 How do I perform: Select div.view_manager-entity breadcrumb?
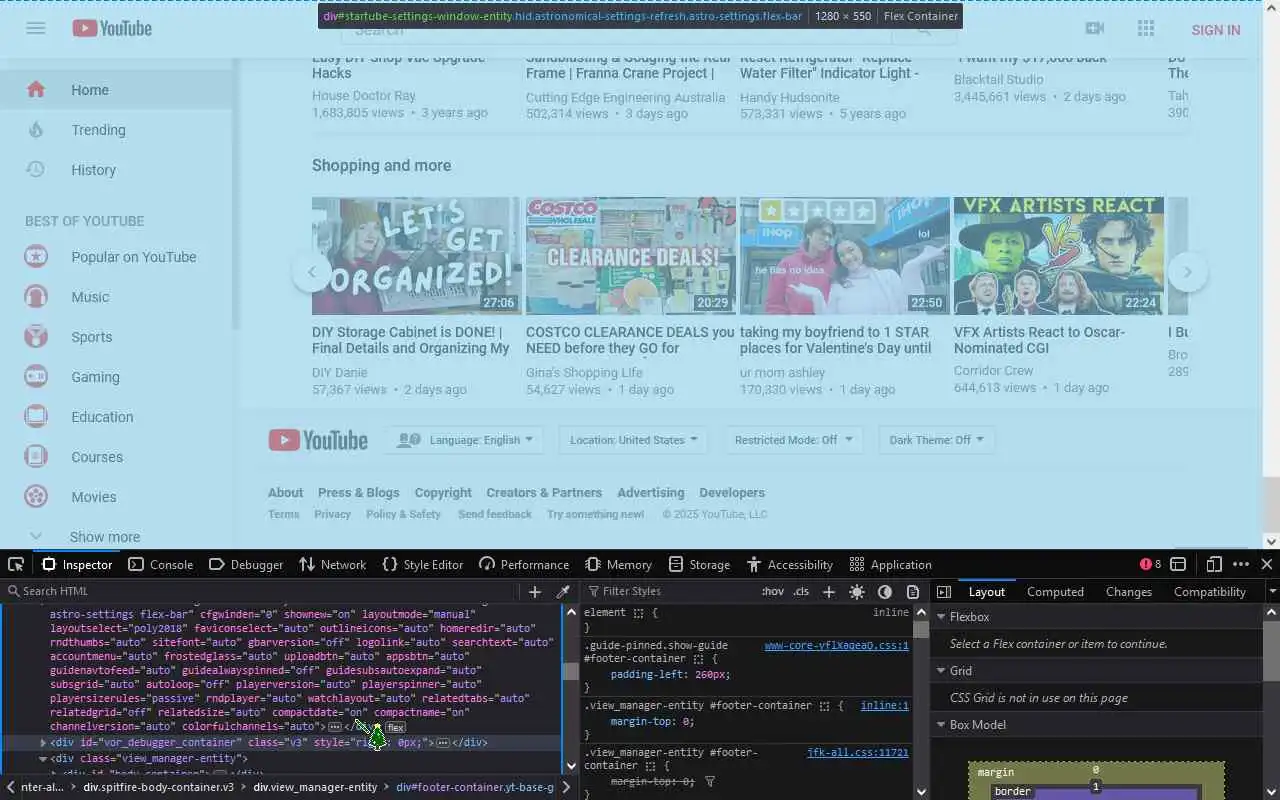pyautogui.click(x=315, y=787)
